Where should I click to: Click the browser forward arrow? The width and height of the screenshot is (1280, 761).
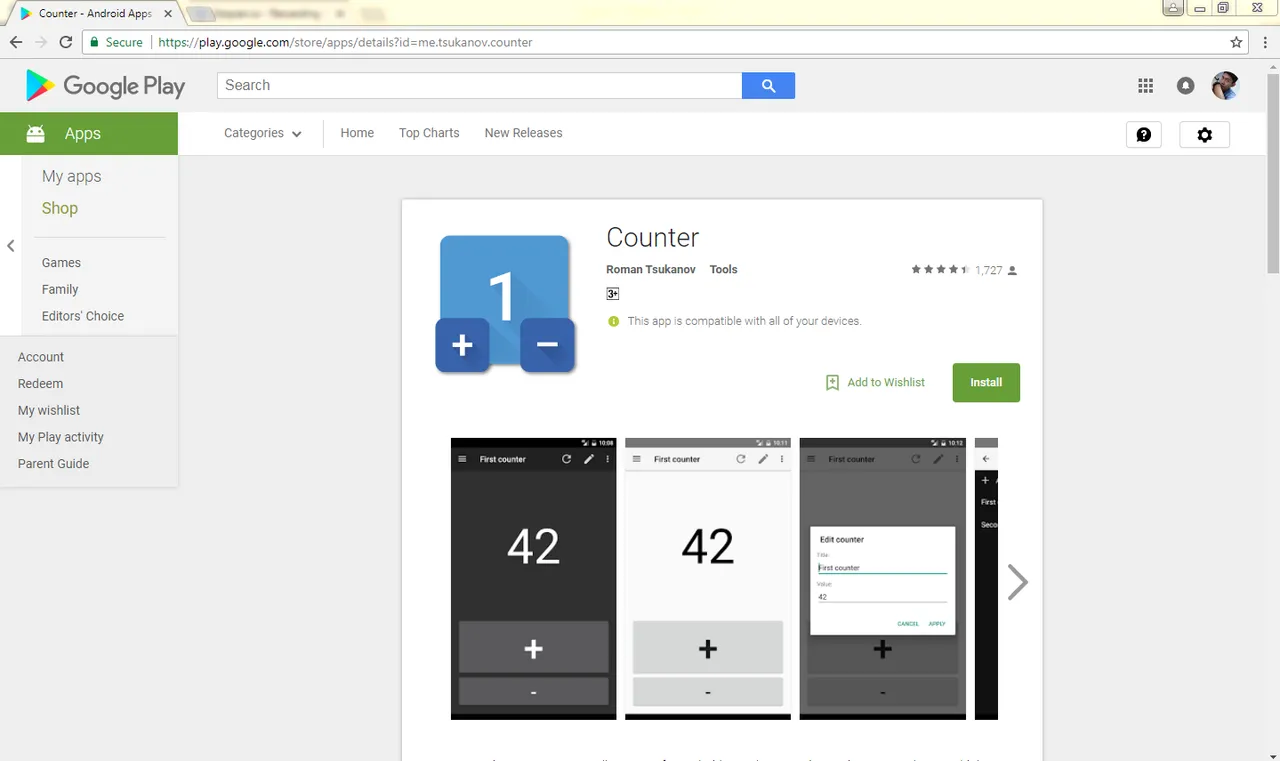(41, 42)
